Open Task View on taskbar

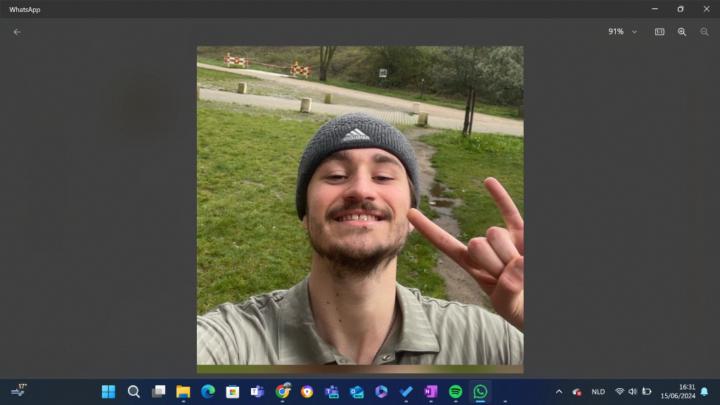[158, 392]
